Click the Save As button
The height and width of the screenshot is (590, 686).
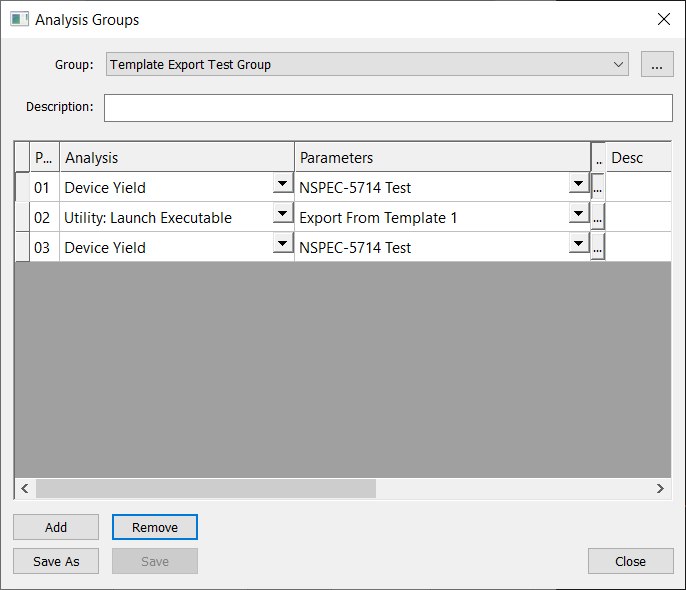(x=56, y=561)
